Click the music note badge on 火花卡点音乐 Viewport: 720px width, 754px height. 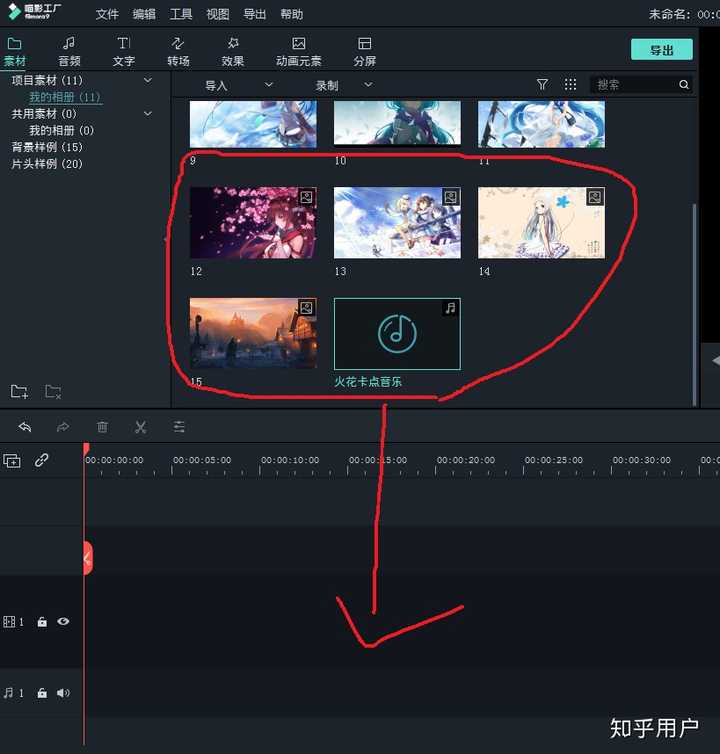[x=450, y=308]
